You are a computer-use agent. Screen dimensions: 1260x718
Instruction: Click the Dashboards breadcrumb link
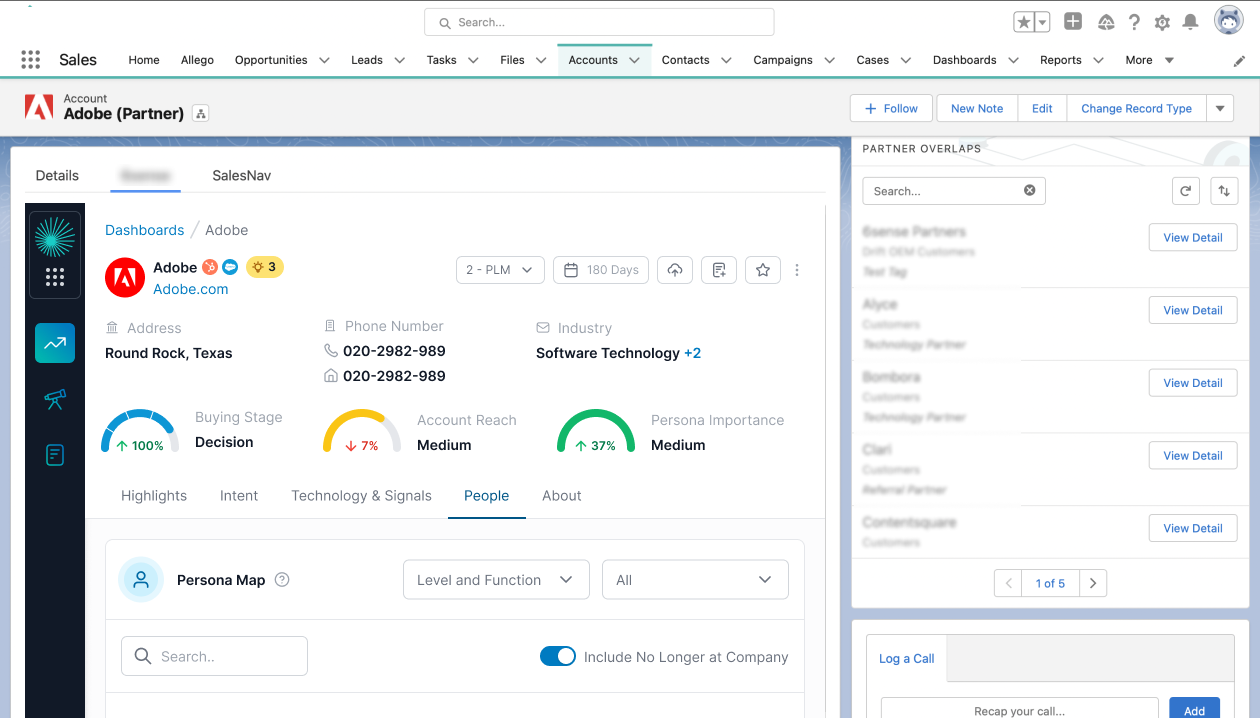[x=145, y=230]
